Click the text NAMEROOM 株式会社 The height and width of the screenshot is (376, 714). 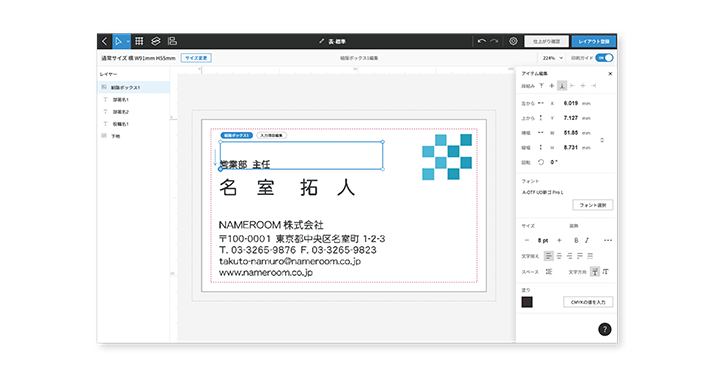[x=271, y=225]
